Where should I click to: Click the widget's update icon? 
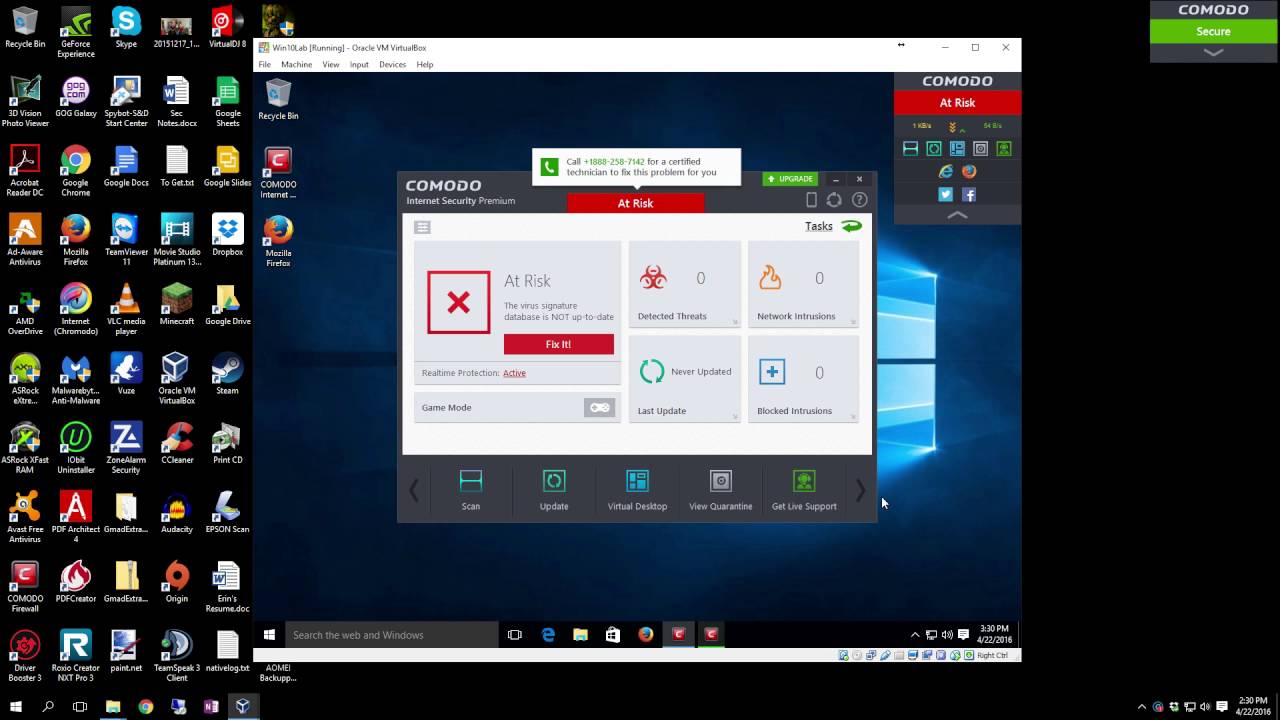coord(934,148)
